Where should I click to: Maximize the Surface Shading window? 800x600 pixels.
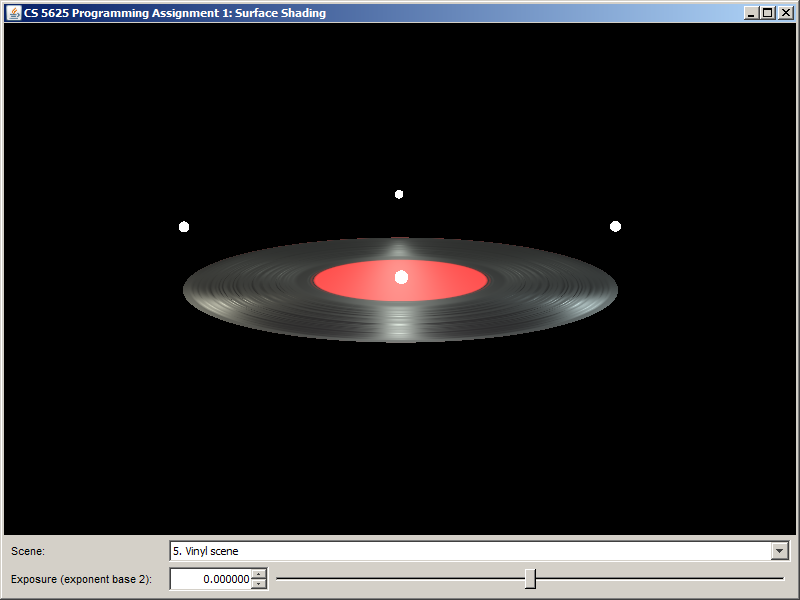[767, 13]
